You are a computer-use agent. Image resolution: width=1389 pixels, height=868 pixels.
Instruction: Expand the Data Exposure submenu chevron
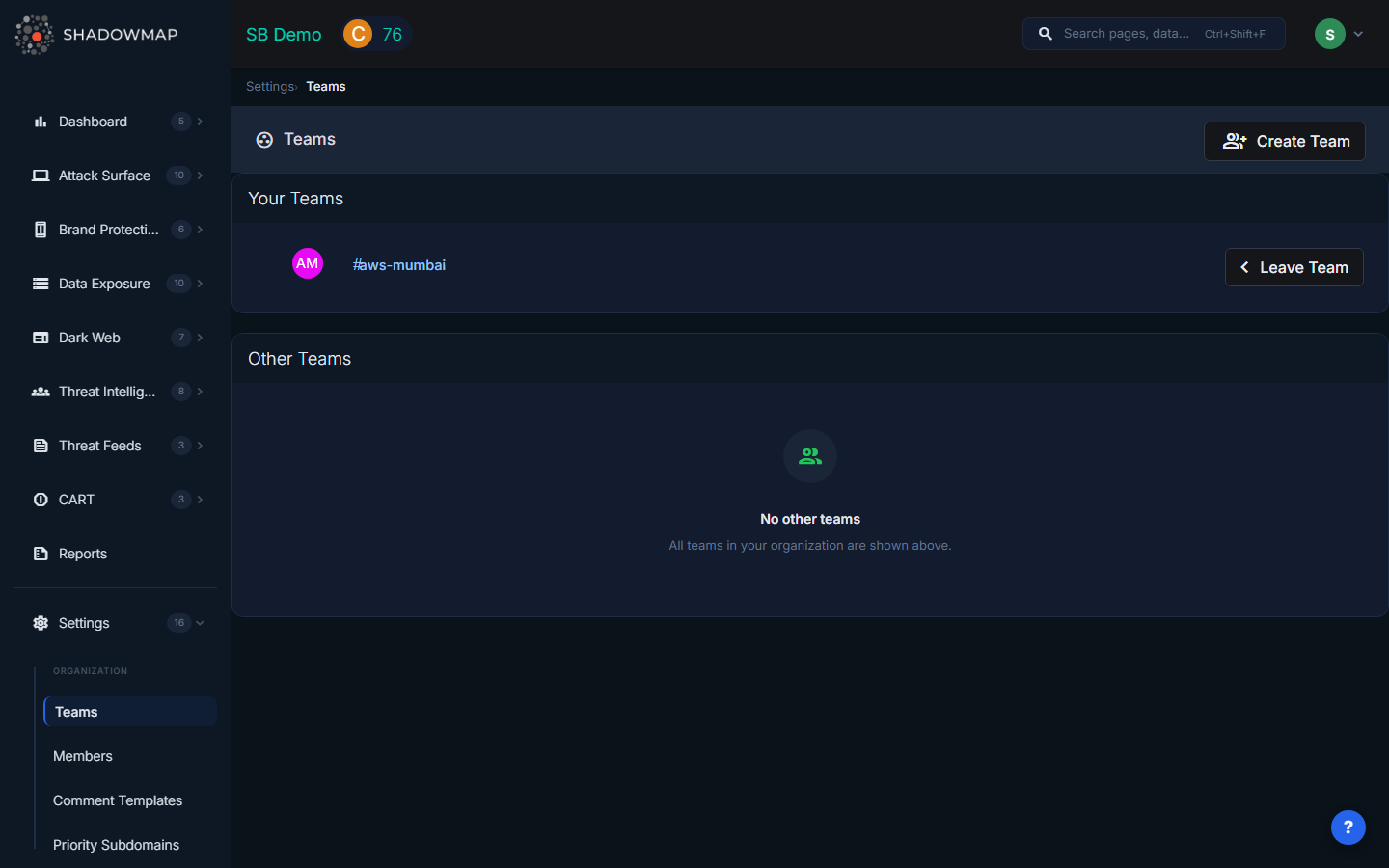pyautogui.click(x=200, y=284)
